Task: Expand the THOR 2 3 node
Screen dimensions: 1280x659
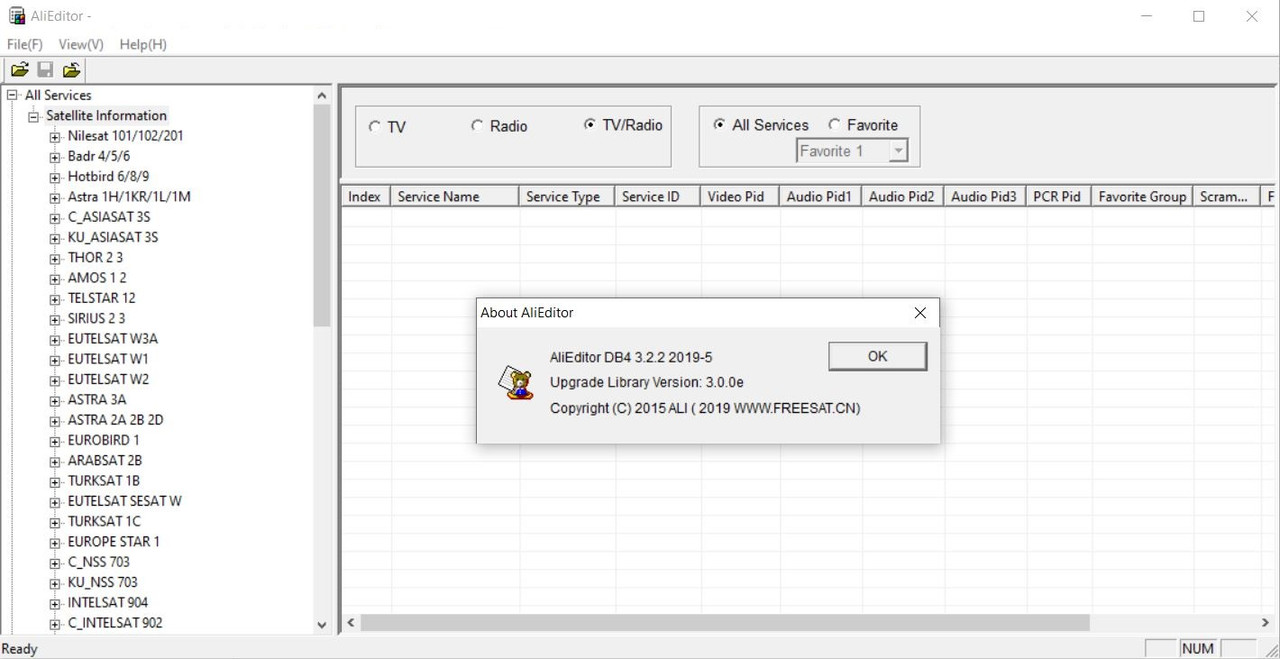Action: [55, 258]
